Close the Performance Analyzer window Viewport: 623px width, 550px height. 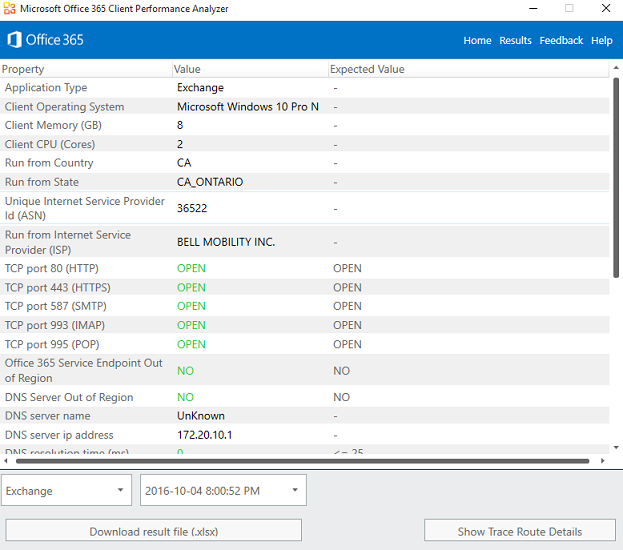click(x=606, y=8)
